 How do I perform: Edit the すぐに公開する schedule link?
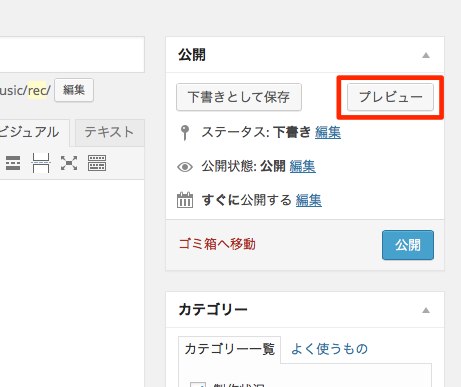(309, 200)
